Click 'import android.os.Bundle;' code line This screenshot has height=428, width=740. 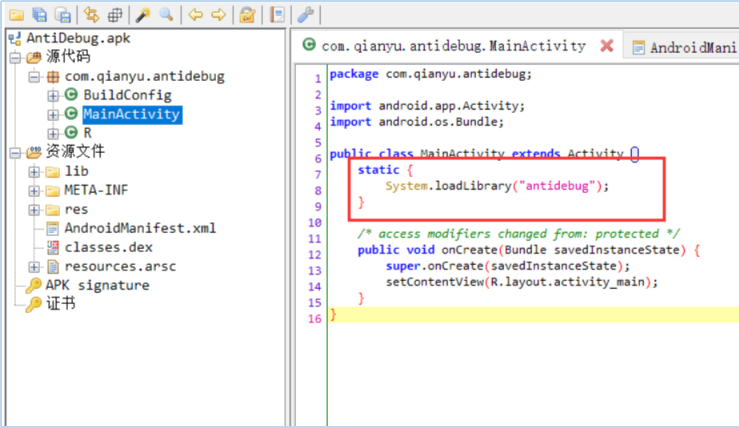[x=417, y=122]
